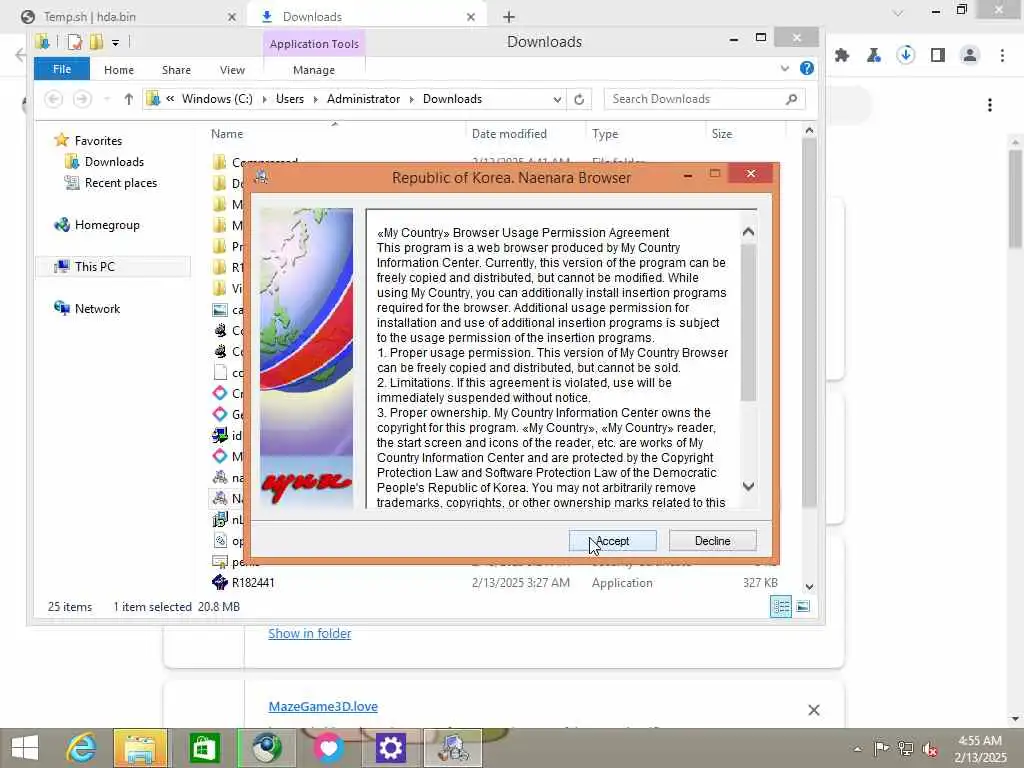Toggle the Chrome side panel icon
The image size is (1024, 768).
point(938,56)
